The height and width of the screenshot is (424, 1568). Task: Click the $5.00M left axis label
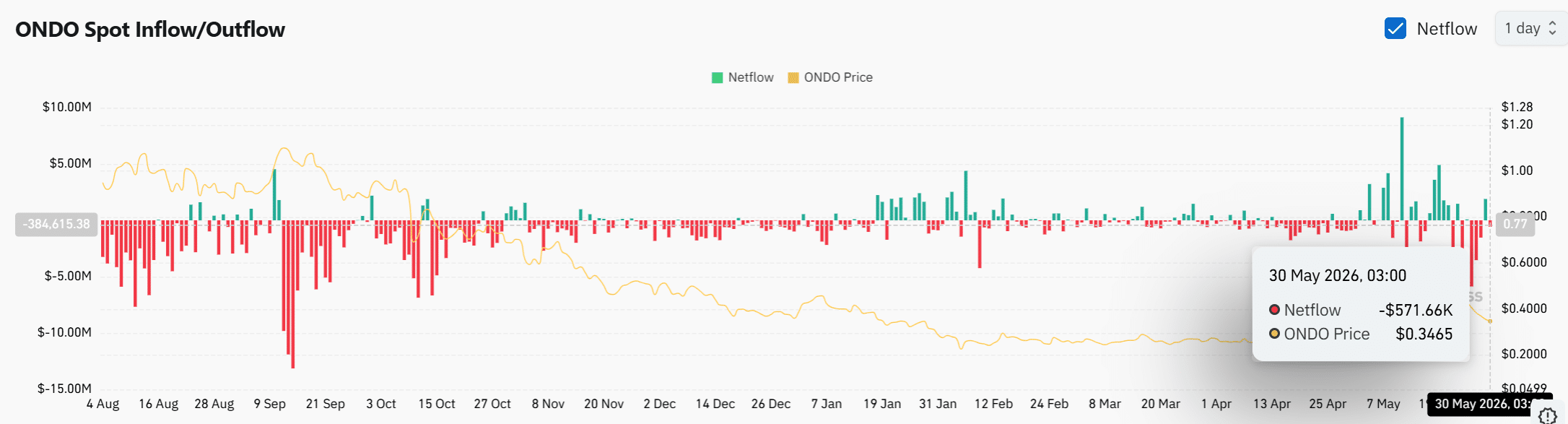click(70, 163)
